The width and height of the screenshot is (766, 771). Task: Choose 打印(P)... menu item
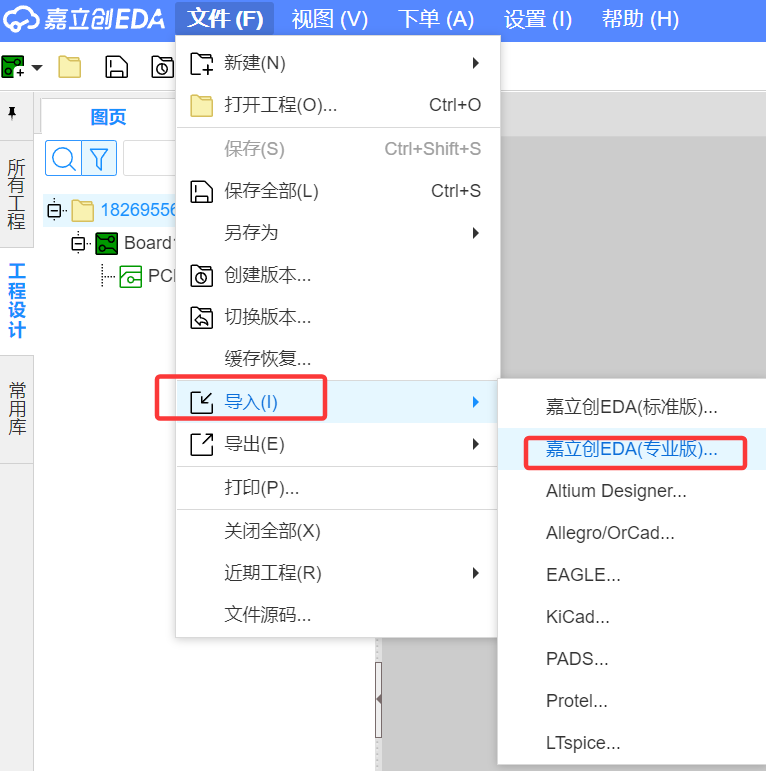point(337,488)
